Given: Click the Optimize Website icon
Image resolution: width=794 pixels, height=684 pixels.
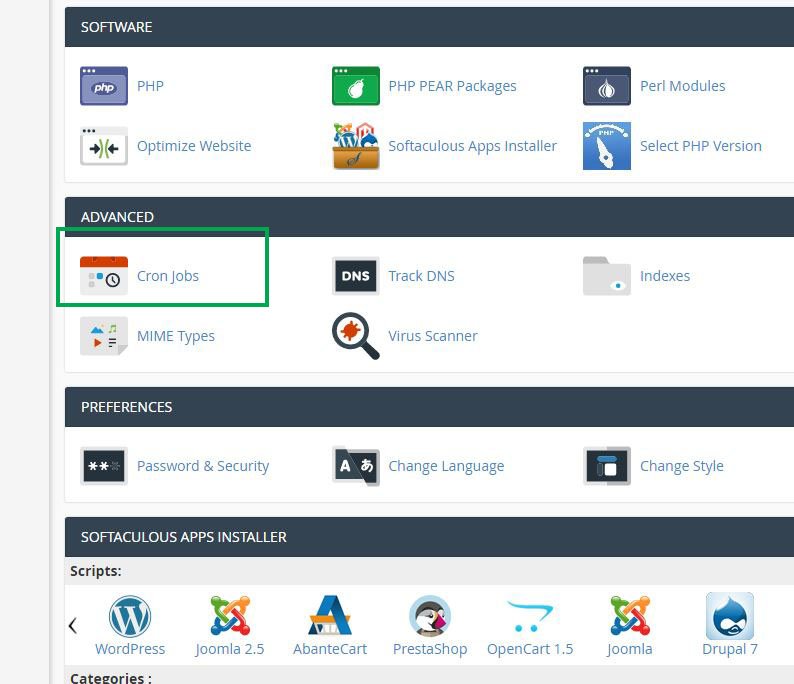Looking at the screenshot, I should point(104,146).
